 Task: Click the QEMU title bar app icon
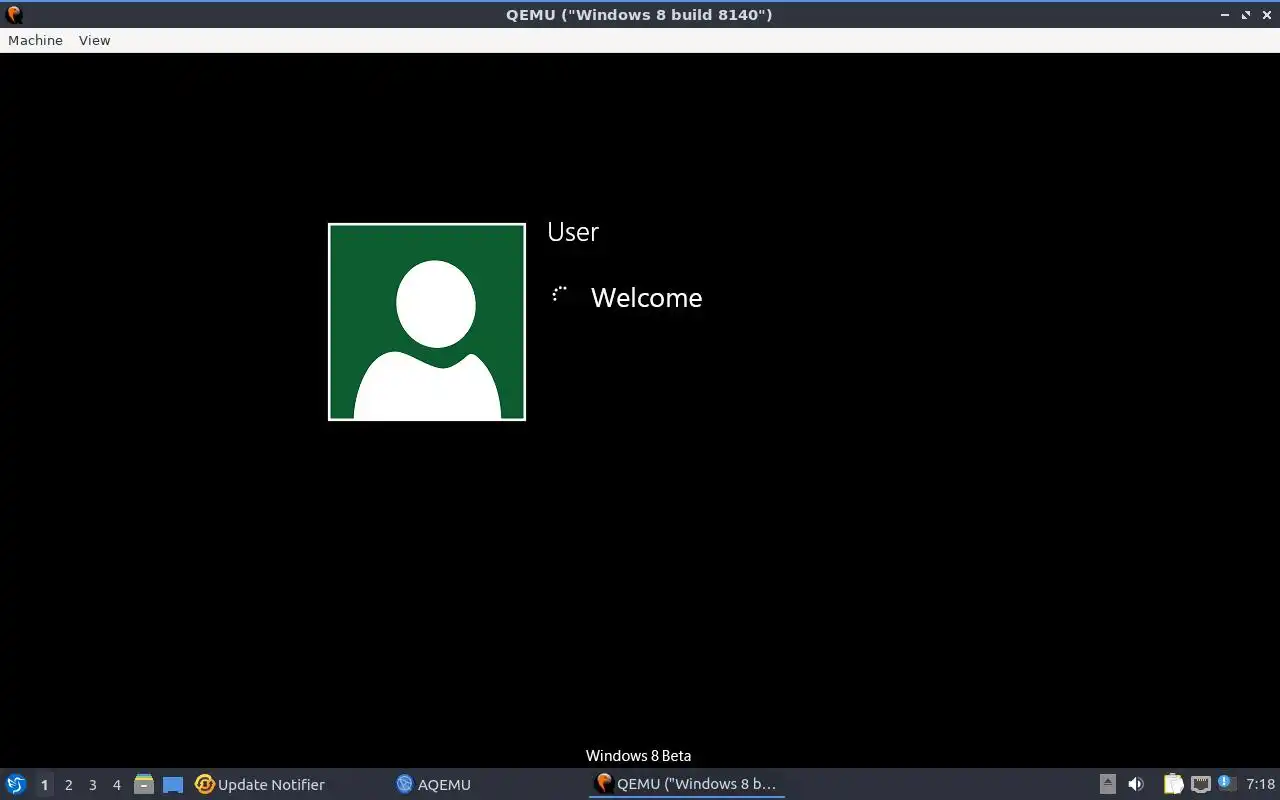(14, 15)
